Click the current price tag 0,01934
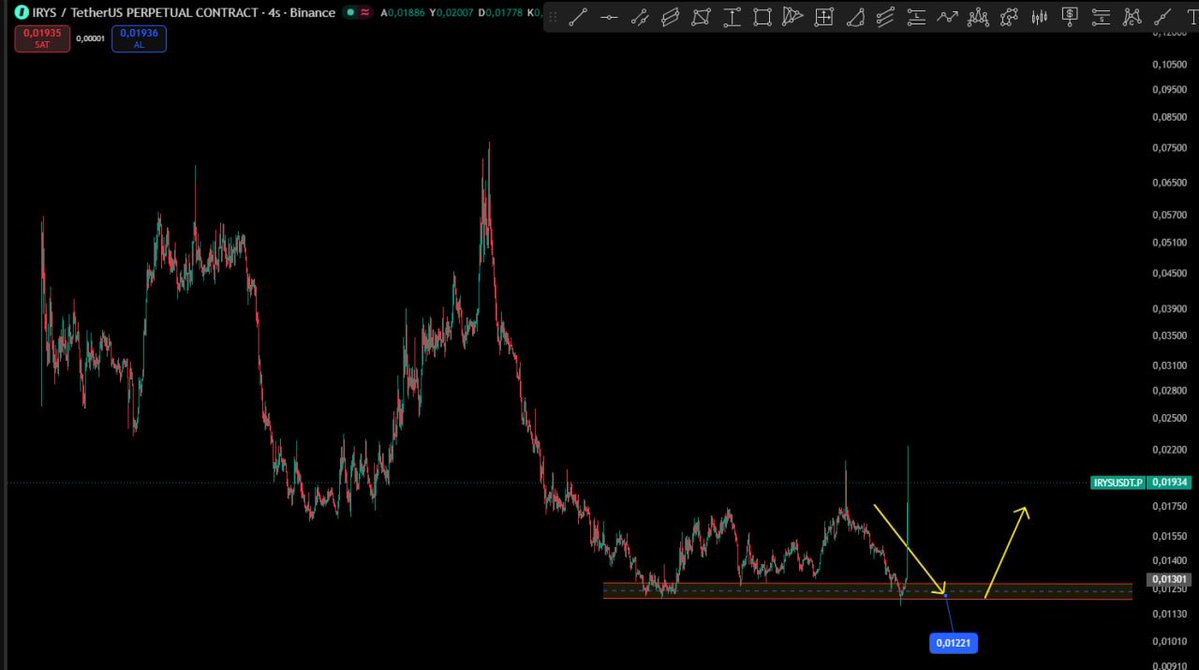This screenshot has height=670, width=1199. pyautogui.click(x=1170, y=483)
